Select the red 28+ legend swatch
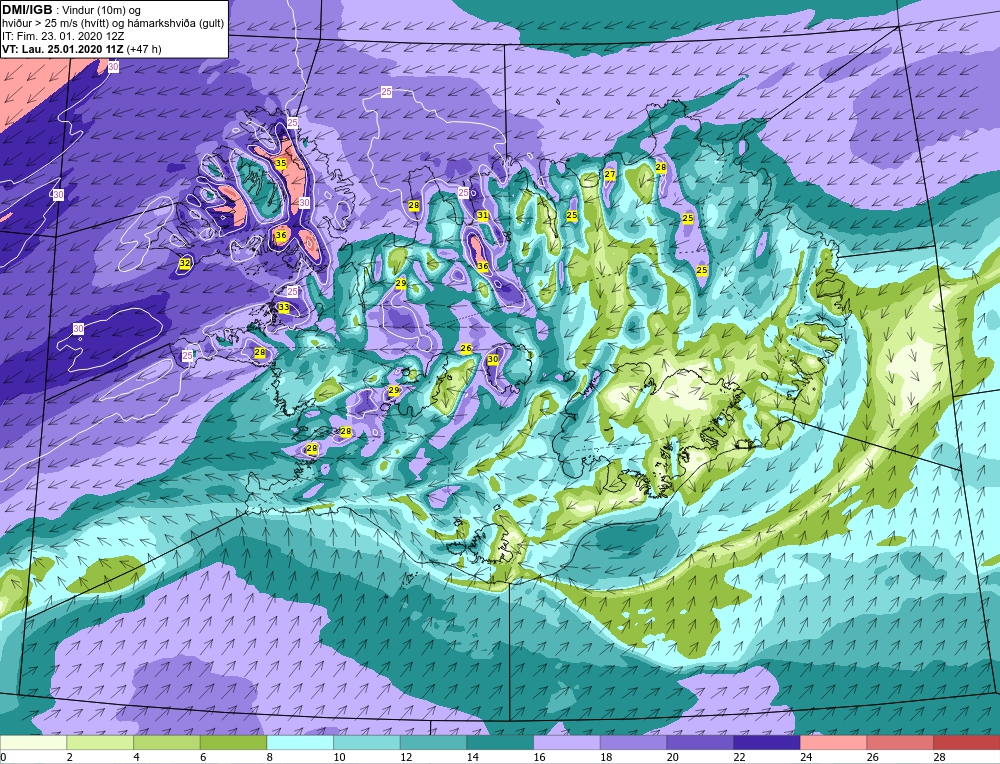The height and width of the screenshot is (764, 1000). pyautogui.click(x=967, y=742)
